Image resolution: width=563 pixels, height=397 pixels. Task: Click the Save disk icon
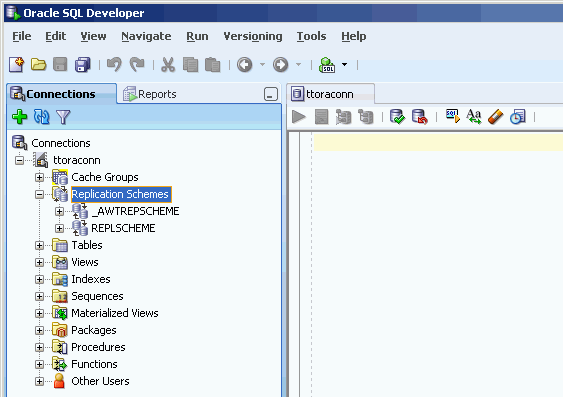coord(60,65)
